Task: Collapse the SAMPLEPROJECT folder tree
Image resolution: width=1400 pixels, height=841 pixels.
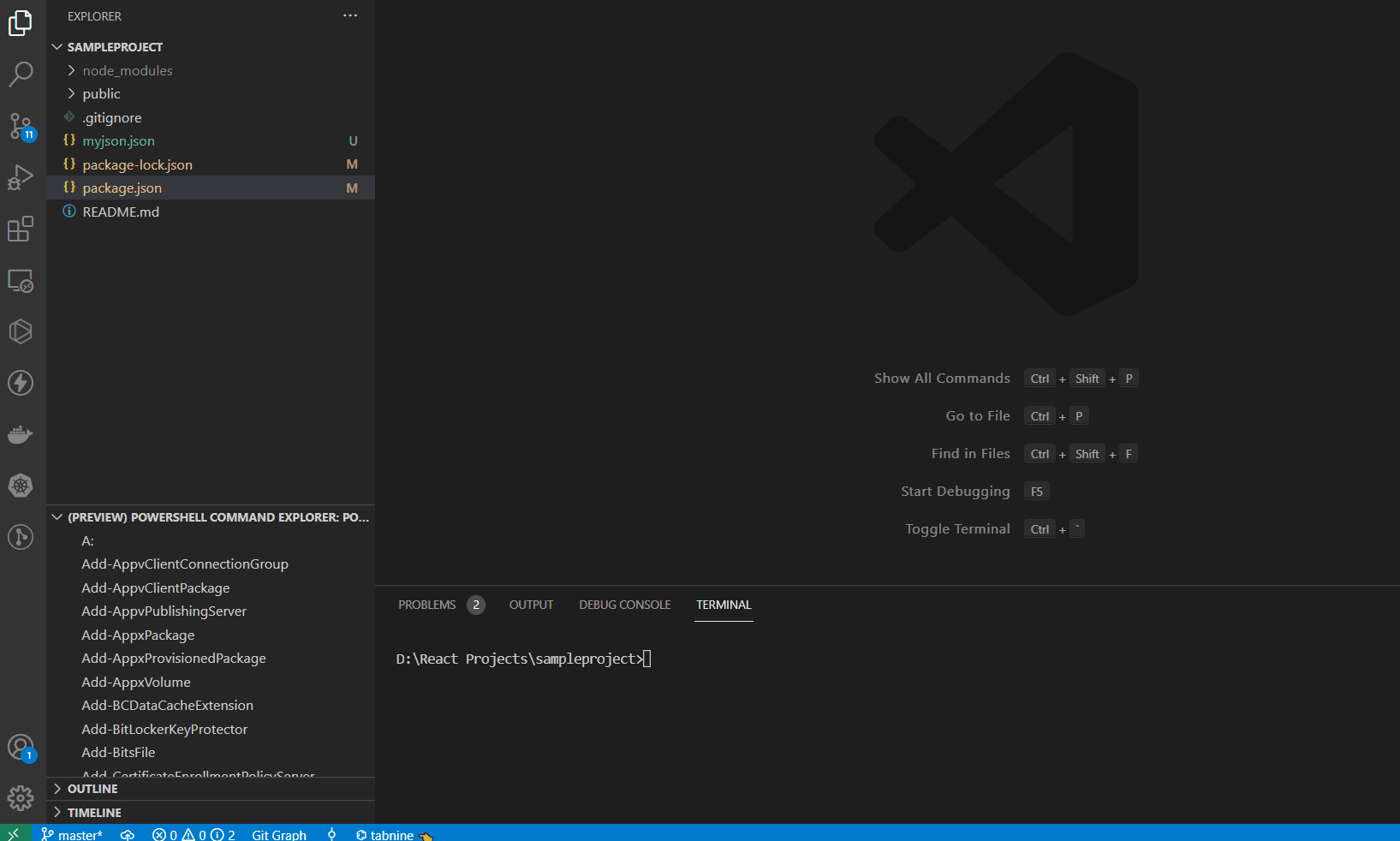Action: (57, 46)
